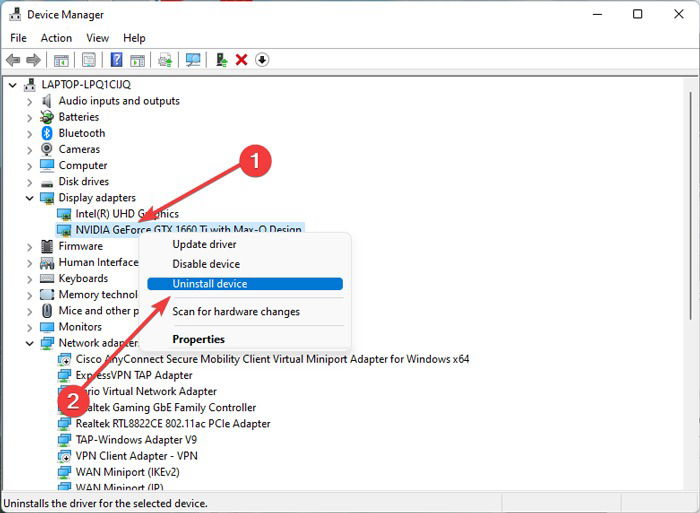Image resolution: width=700 pixels, height=513 pixels.
Task: Click the Scan for hardware changes monitor icon
Action: point(193,60)
